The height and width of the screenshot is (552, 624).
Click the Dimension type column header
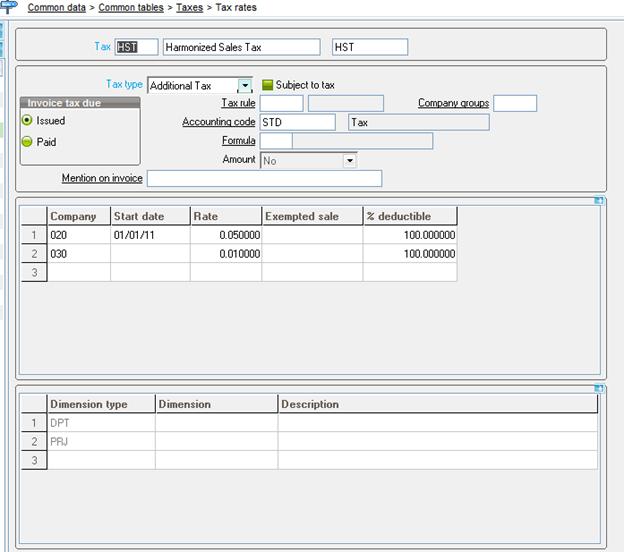(x=101, y=404)
